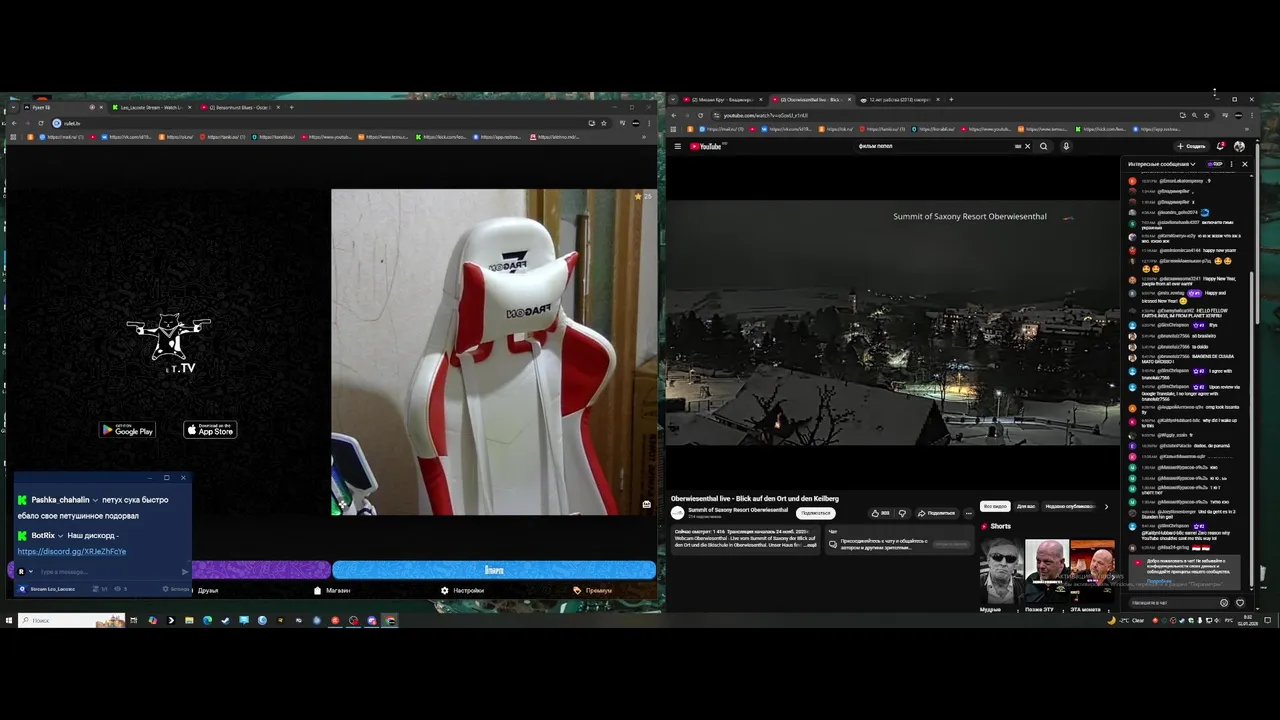Click the heart reaction icon in YouTube chat
This screenshot has height=720, width=1280.
point(1240,603)
